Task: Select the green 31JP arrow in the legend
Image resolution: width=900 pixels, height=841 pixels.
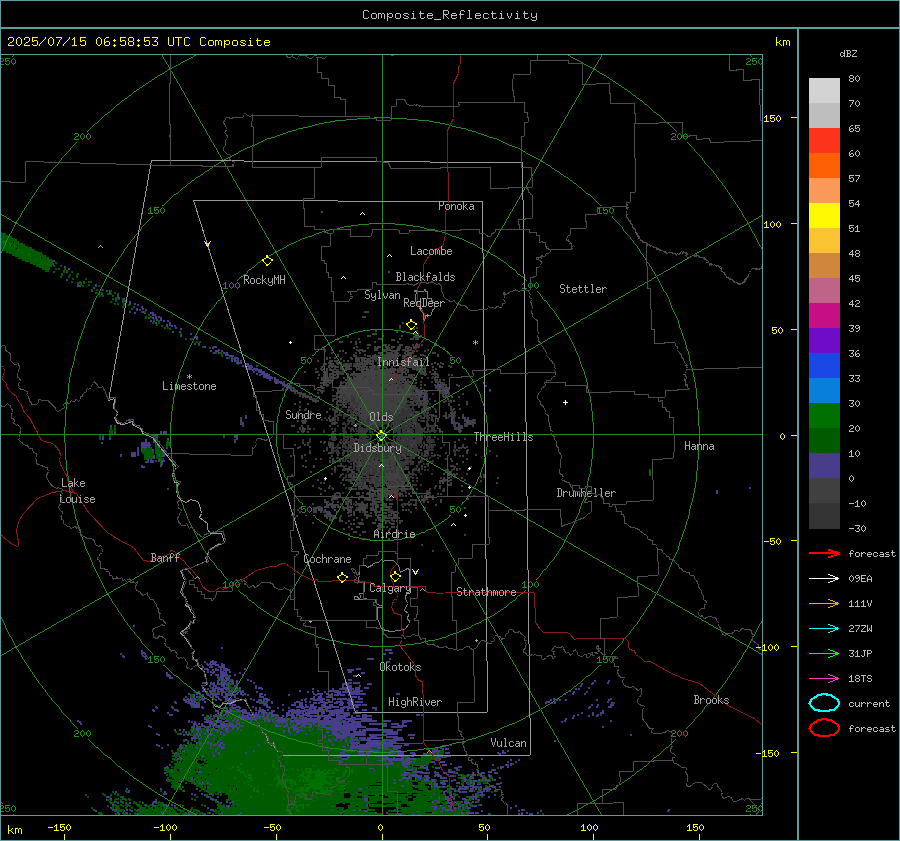Action: [824, 653]
